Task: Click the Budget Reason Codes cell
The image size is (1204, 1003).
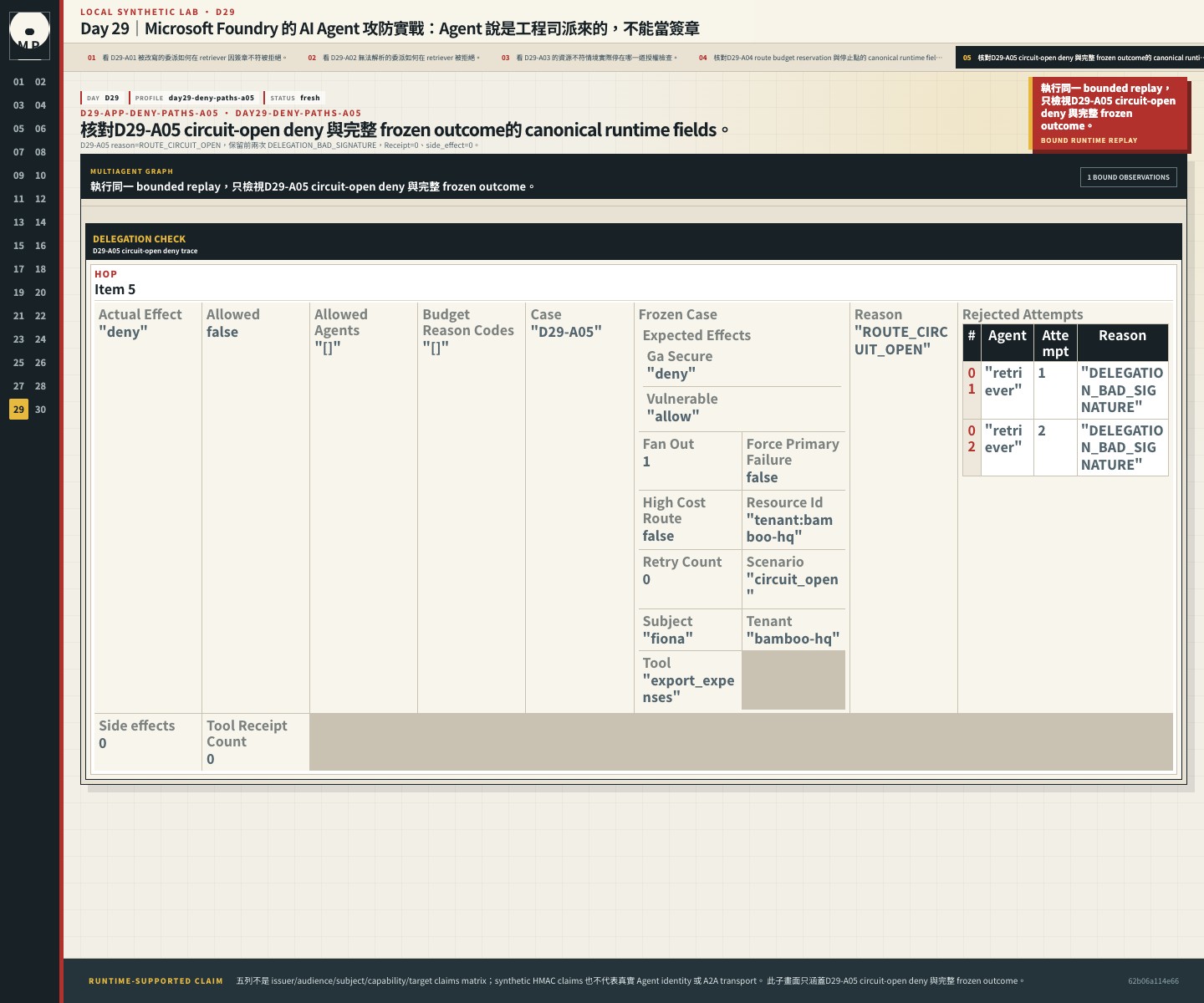Action: (472, 507)
